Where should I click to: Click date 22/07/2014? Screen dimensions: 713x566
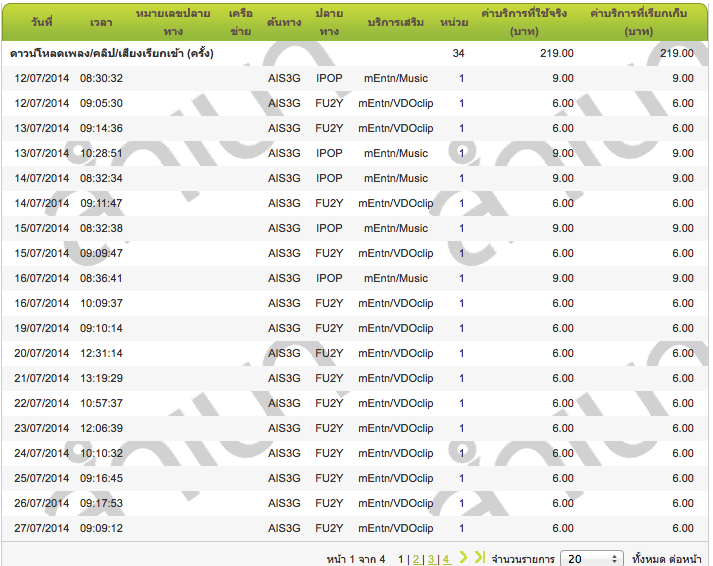pyautogui.click(x=41, y=403)
